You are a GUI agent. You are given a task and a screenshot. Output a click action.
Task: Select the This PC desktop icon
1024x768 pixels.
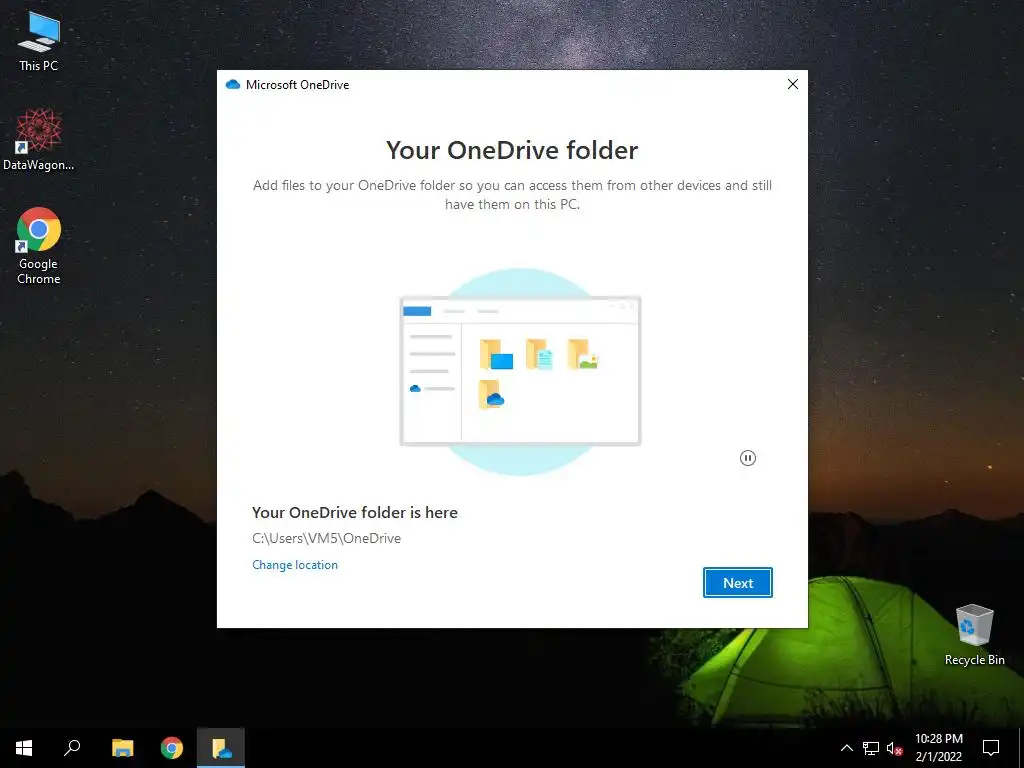(x=39, y=42)
